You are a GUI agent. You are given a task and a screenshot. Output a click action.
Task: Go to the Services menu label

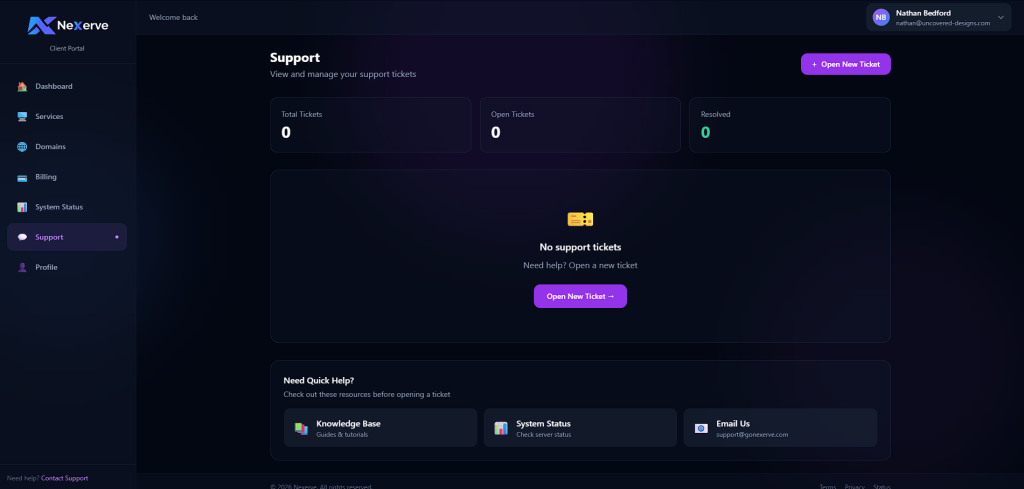50,117
